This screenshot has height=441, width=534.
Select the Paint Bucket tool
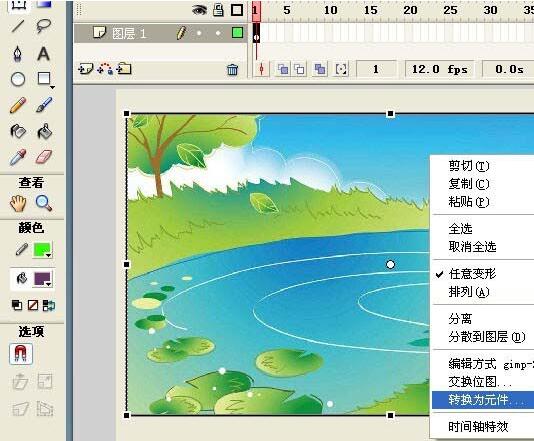(44, 131)
